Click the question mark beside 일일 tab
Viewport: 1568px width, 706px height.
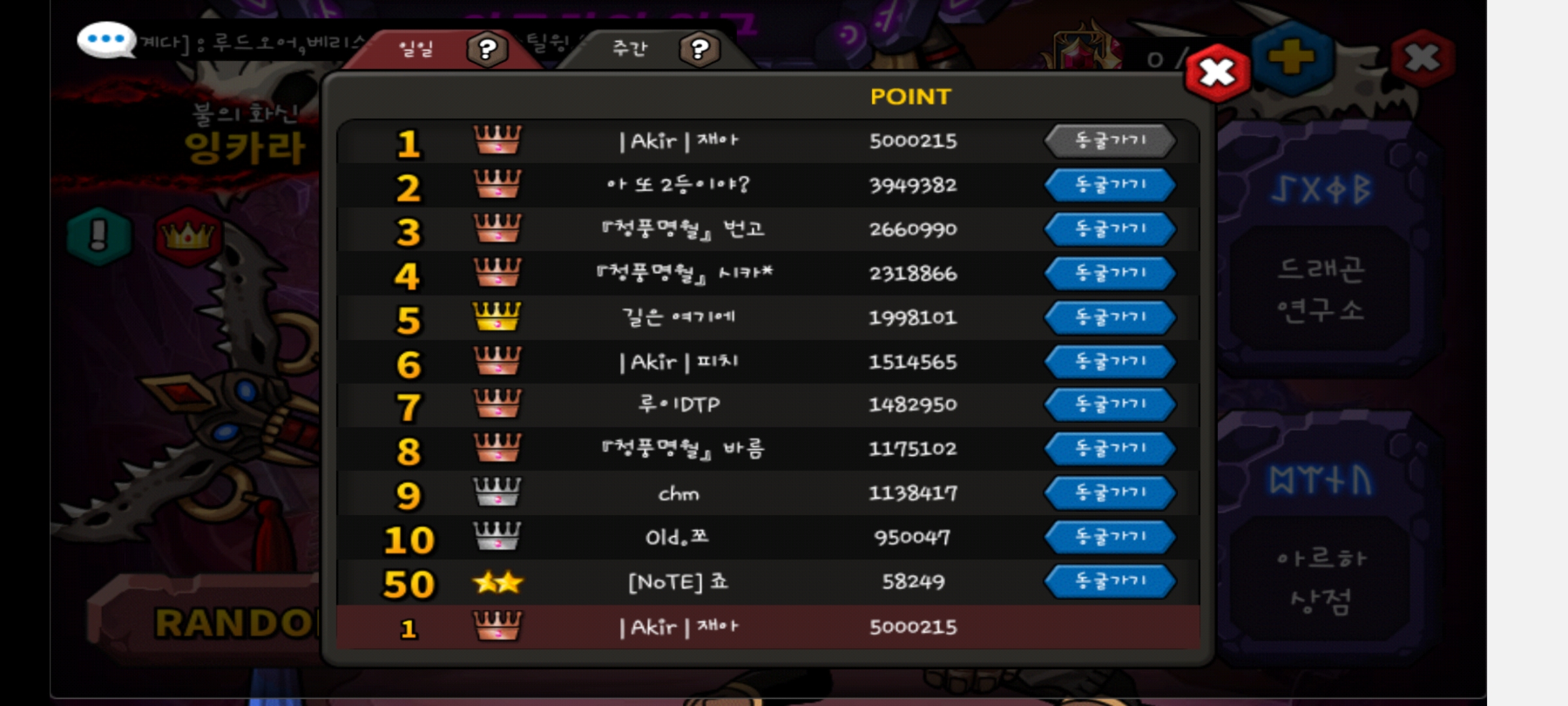coord(487,49)
